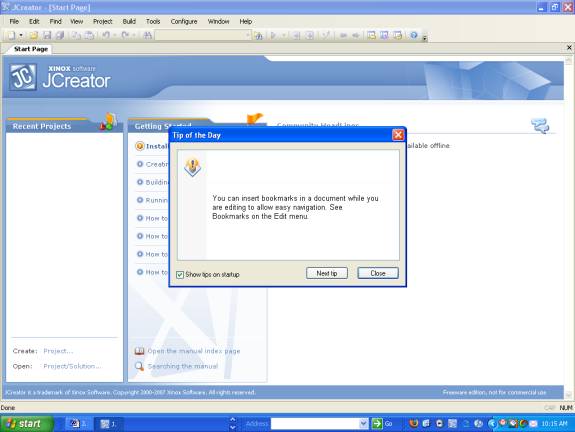Expand the taskbar Address dropdown arrow
Viewport: 575px width, 432px height.
click(x=363, y=424)
